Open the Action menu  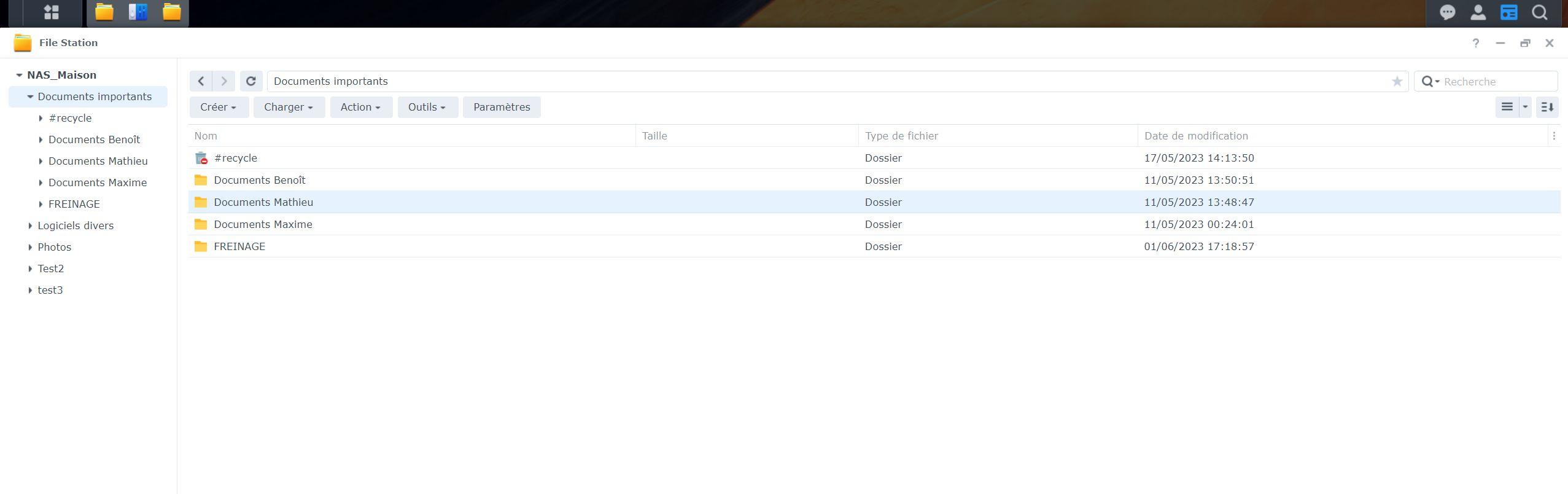(361, 107)
